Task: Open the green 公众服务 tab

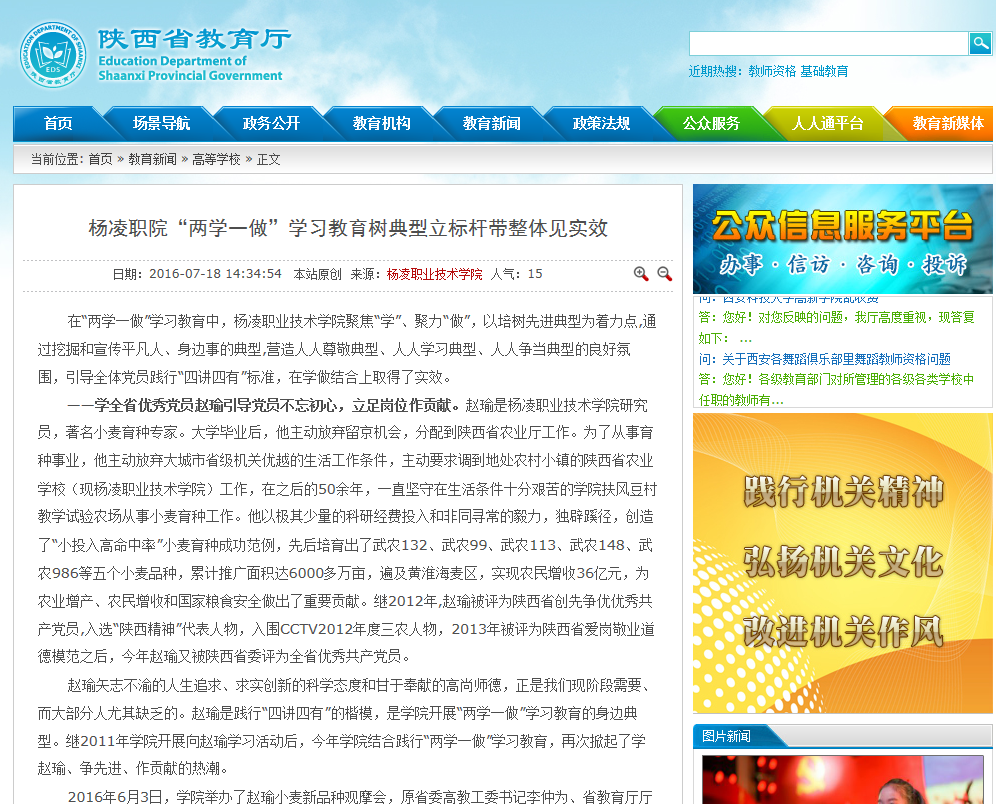Action: point(711,124)
